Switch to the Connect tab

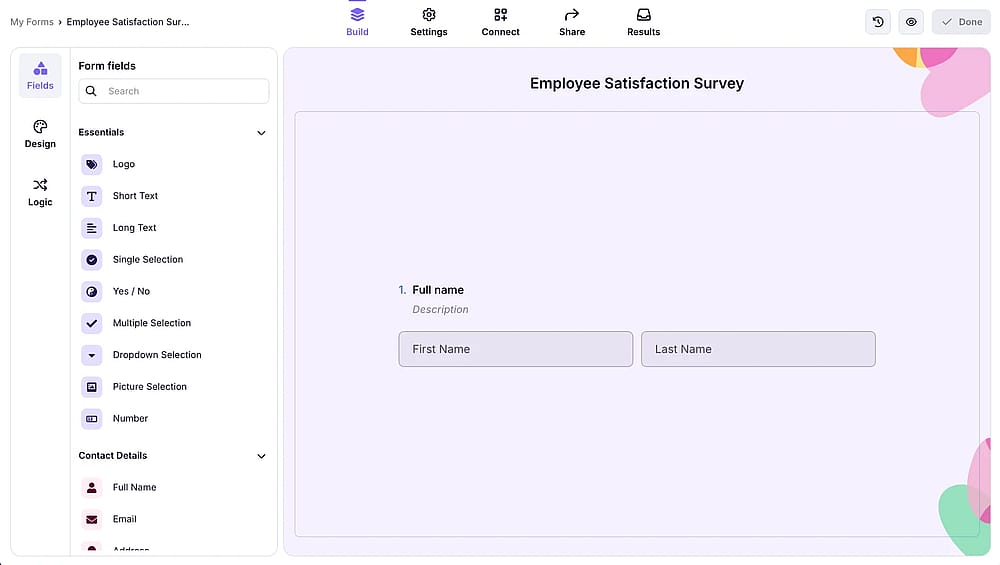coord(500,22)
